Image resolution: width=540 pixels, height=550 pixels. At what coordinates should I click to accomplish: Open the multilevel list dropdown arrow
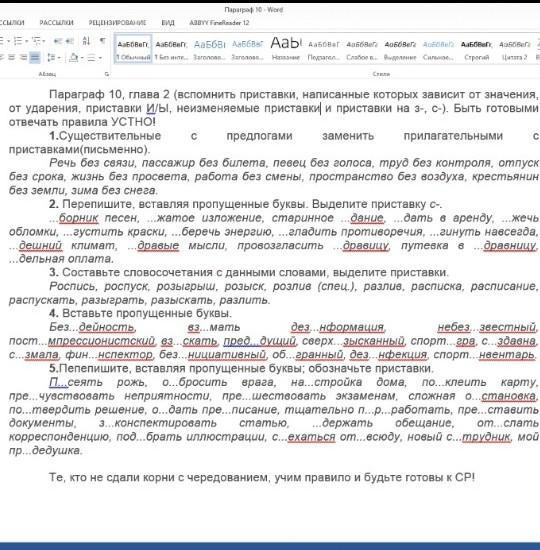44,41
